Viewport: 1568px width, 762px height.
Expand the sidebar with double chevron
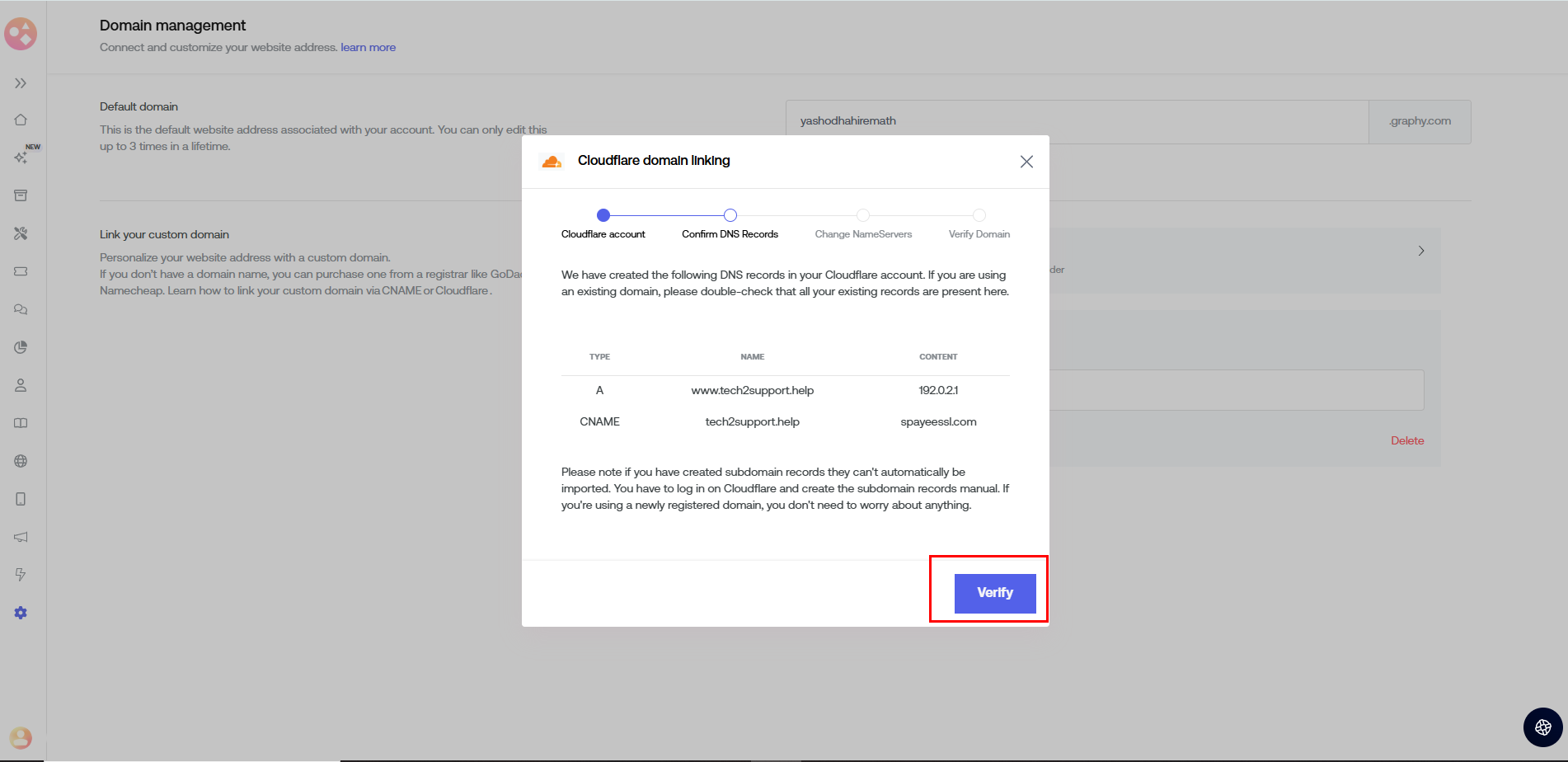[21, 83]
